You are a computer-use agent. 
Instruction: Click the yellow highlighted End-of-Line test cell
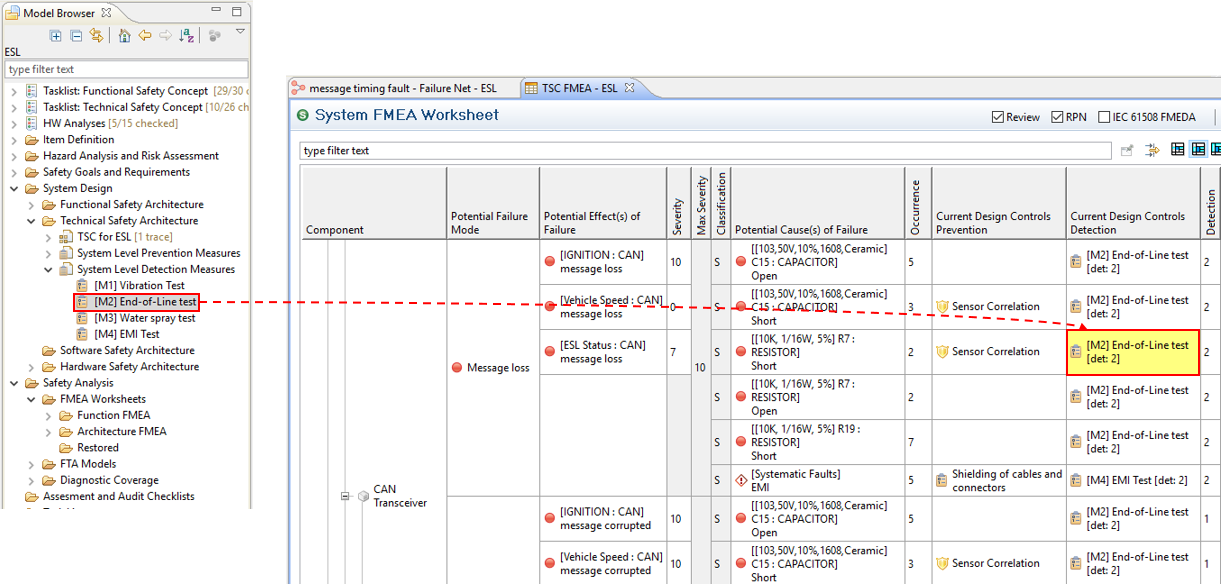(1132, 352)
